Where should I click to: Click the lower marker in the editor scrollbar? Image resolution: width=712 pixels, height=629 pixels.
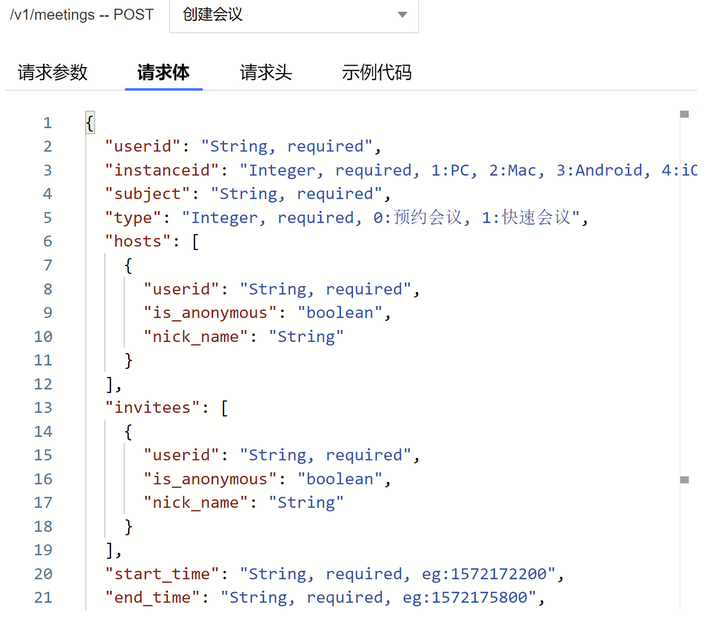(x=684, y=480)
